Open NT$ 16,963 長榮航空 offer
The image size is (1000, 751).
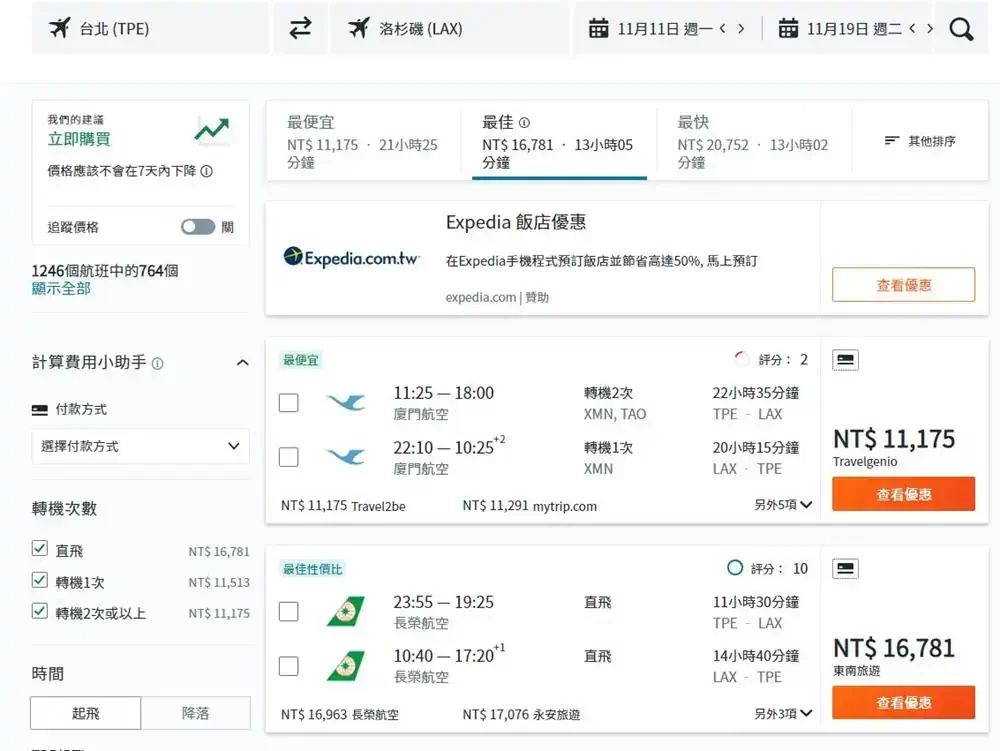pyautogui.click(x=340, y=715)
